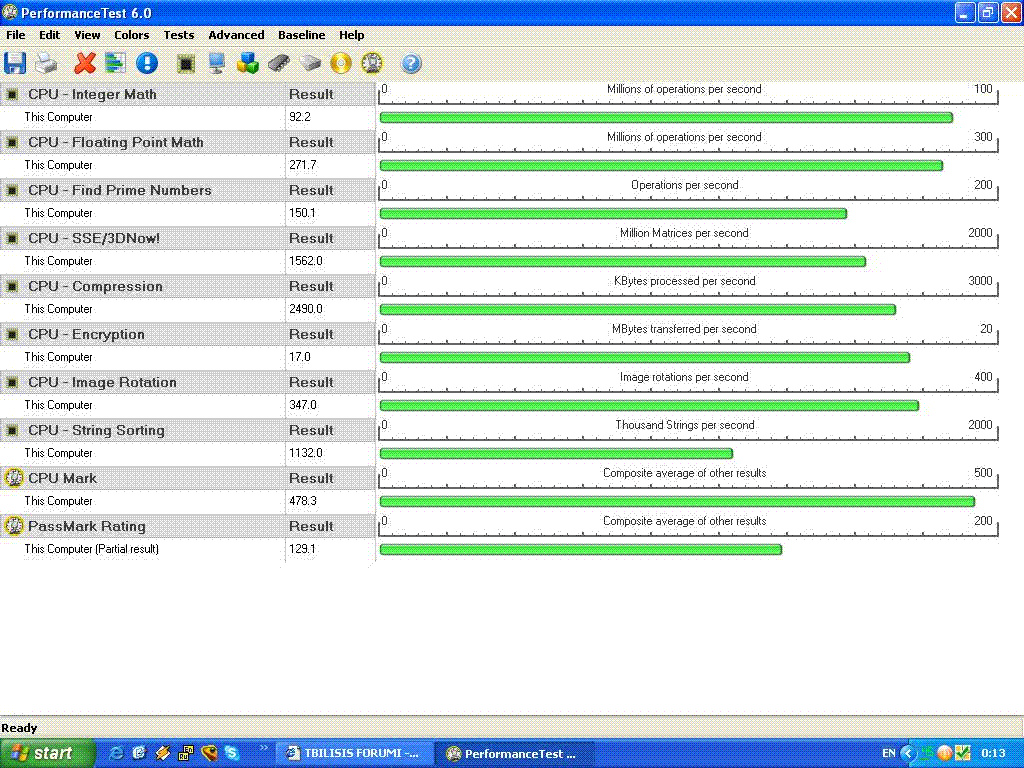Select the CPU - Image Rotation header
1024x768 pixels.
coord(102,383)
